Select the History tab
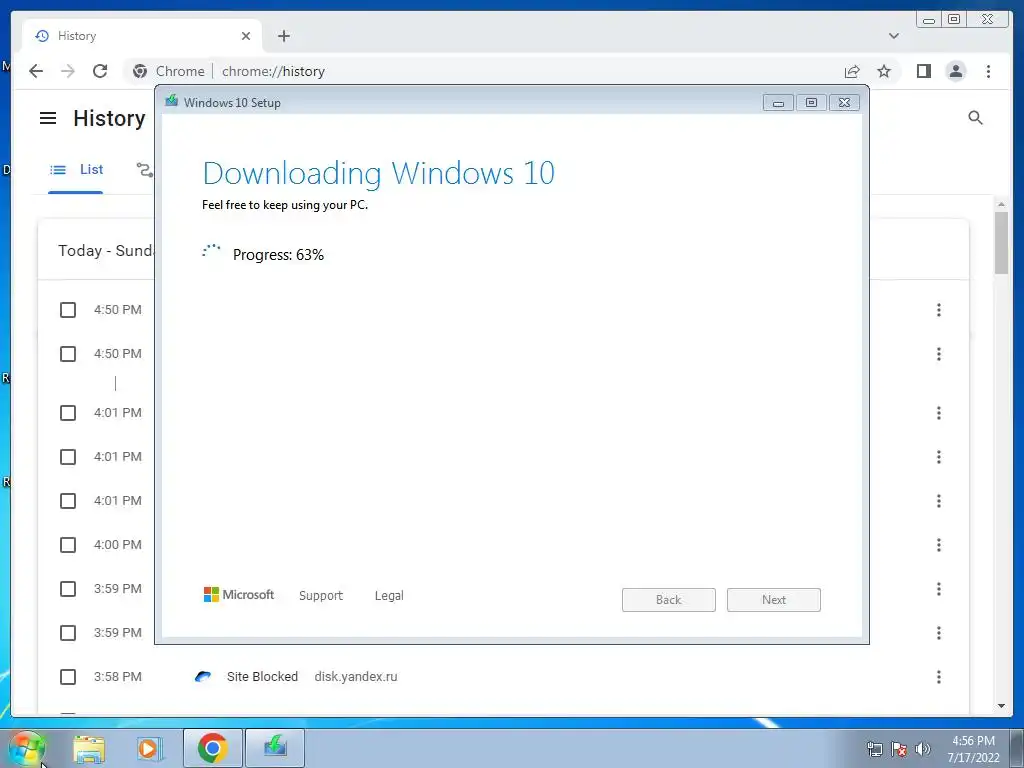This screenshot has height=768, width=1024. [142, 36]
